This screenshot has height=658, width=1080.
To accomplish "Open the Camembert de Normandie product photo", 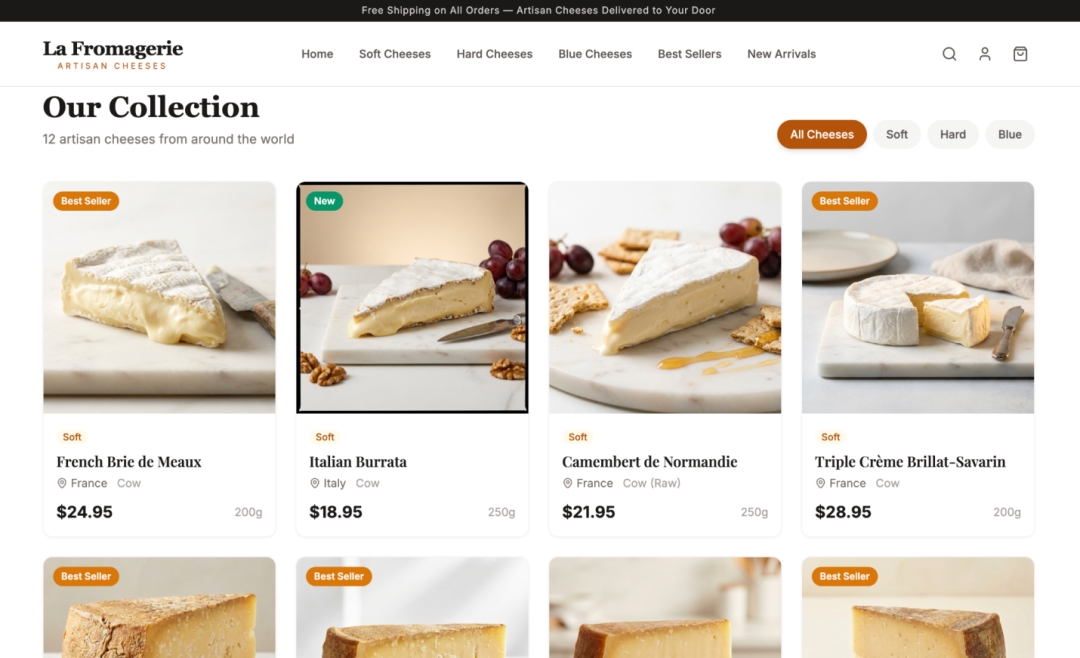I will pos(665,298).
